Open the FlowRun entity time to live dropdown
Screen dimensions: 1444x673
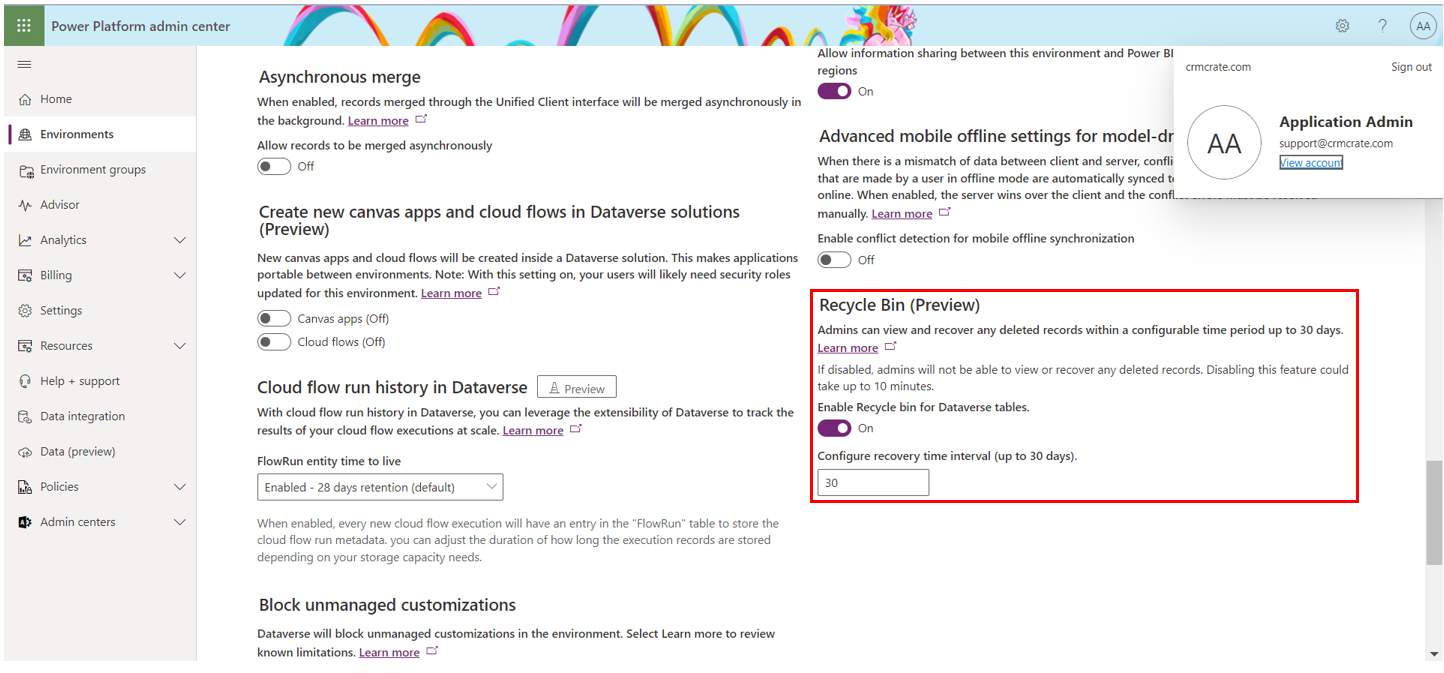pos(380,487)
